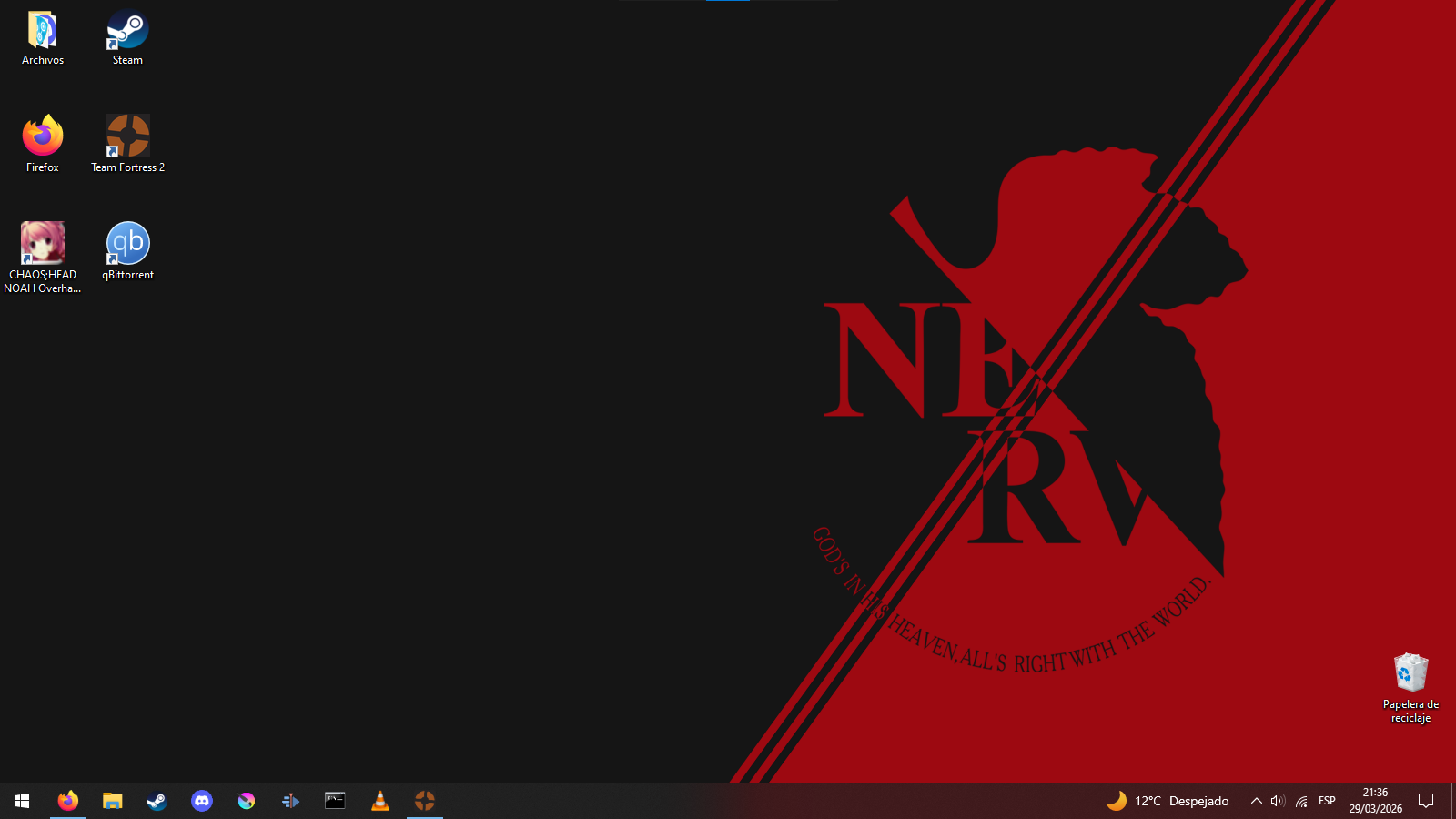The width and height of the screenshot is (1456, 819).
Task: Open Steam from the taskbar
Action: click(x=157, y=801)
